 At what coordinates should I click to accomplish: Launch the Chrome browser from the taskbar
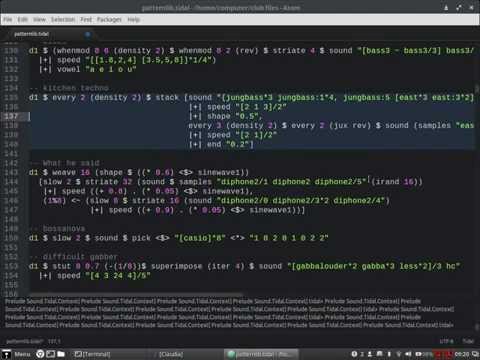click(40, 354)
